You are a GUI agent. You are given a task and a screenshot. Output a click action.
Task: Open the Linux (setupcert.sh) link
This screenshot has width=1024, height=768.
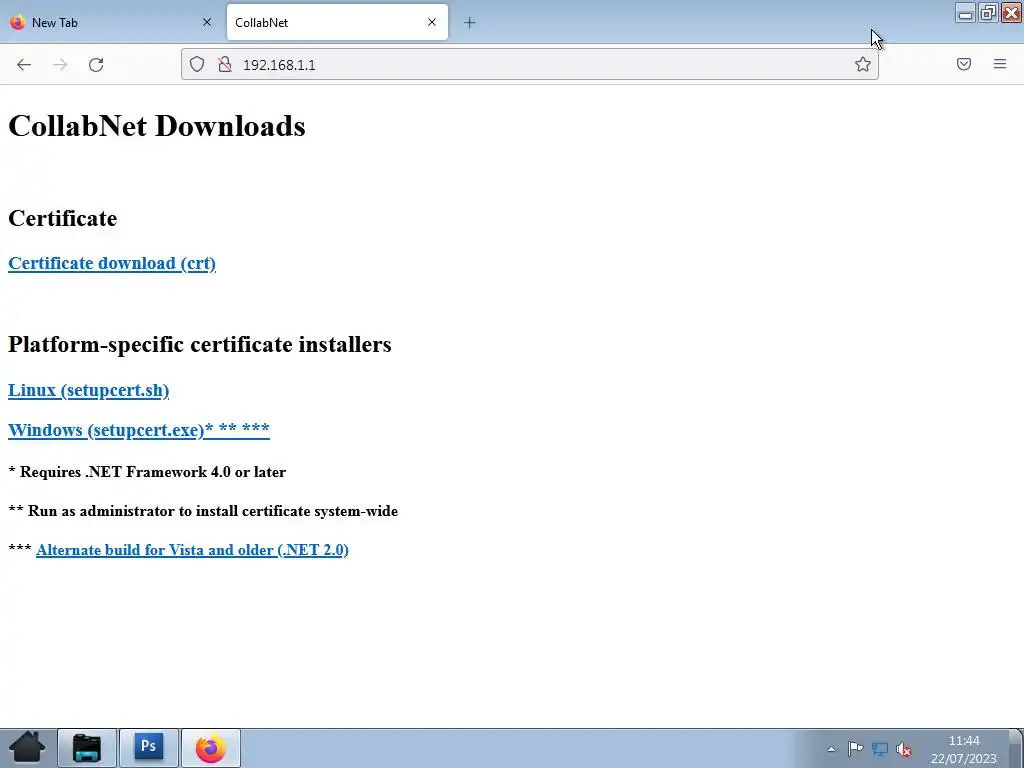point(88,390)
